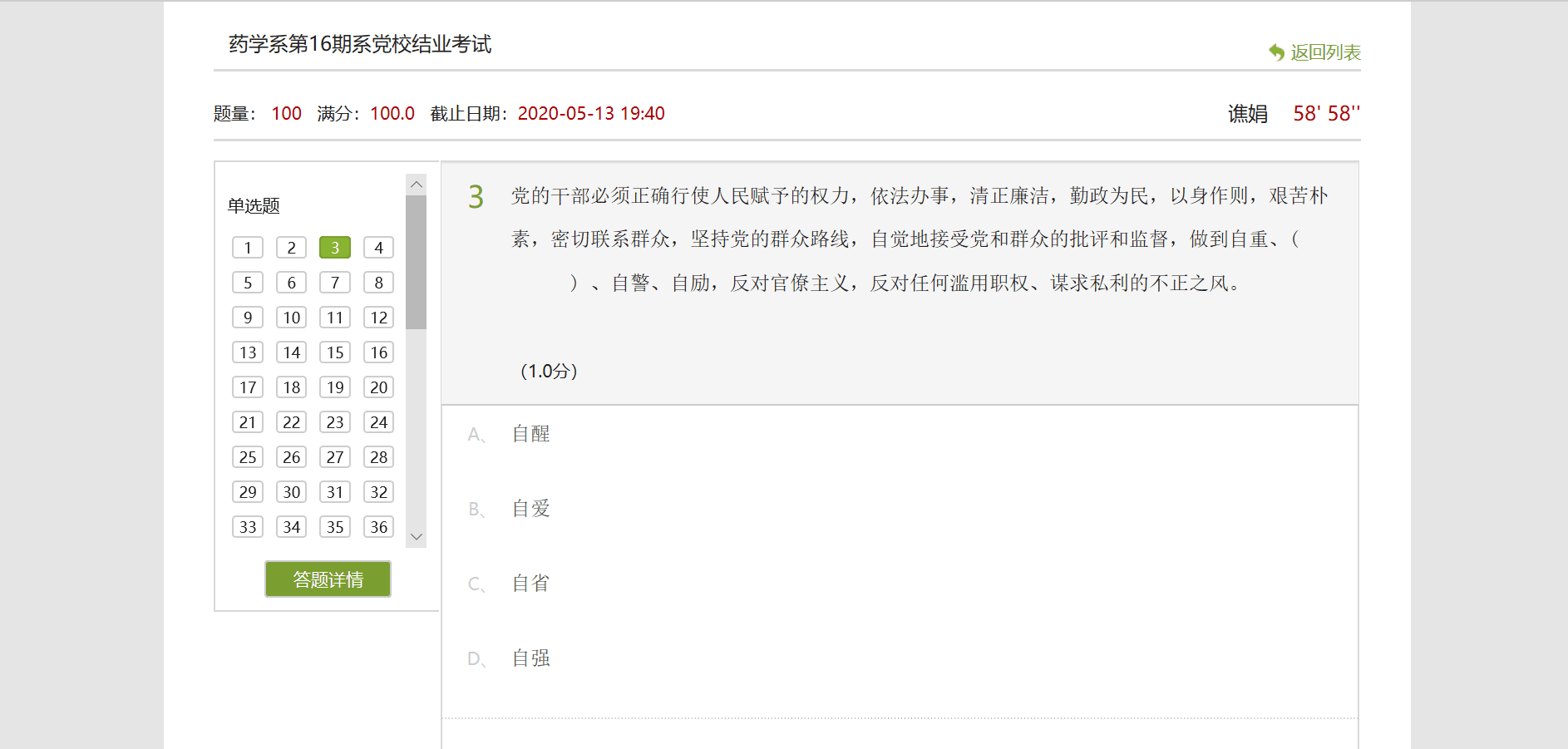This screenshot has width=1568, height=749.
Task: Select question box 30
Action: (291, 492)
